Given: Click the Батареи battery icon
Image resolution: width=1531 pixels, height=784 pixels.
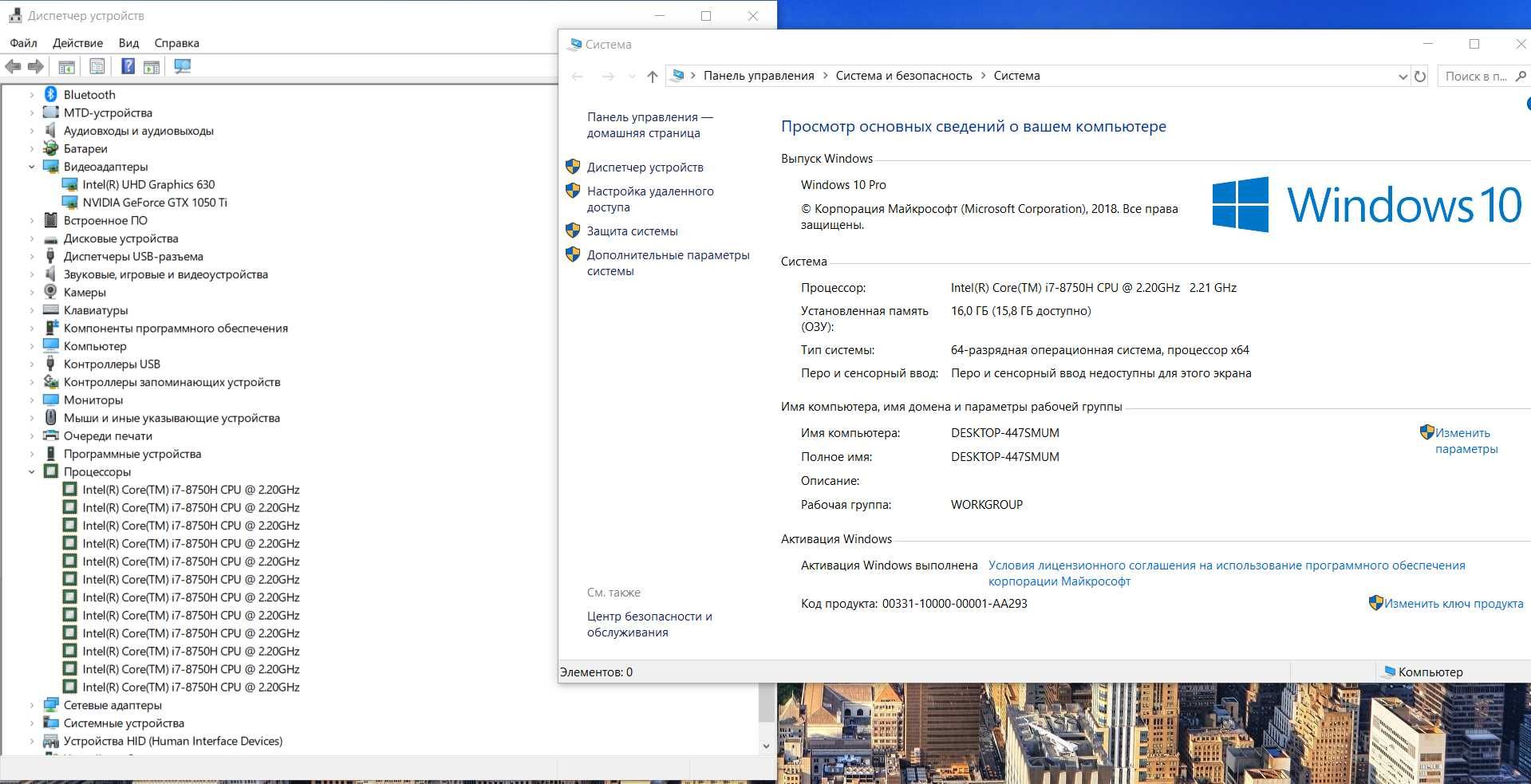Looking at the screenshot, I should coord(51,148).
